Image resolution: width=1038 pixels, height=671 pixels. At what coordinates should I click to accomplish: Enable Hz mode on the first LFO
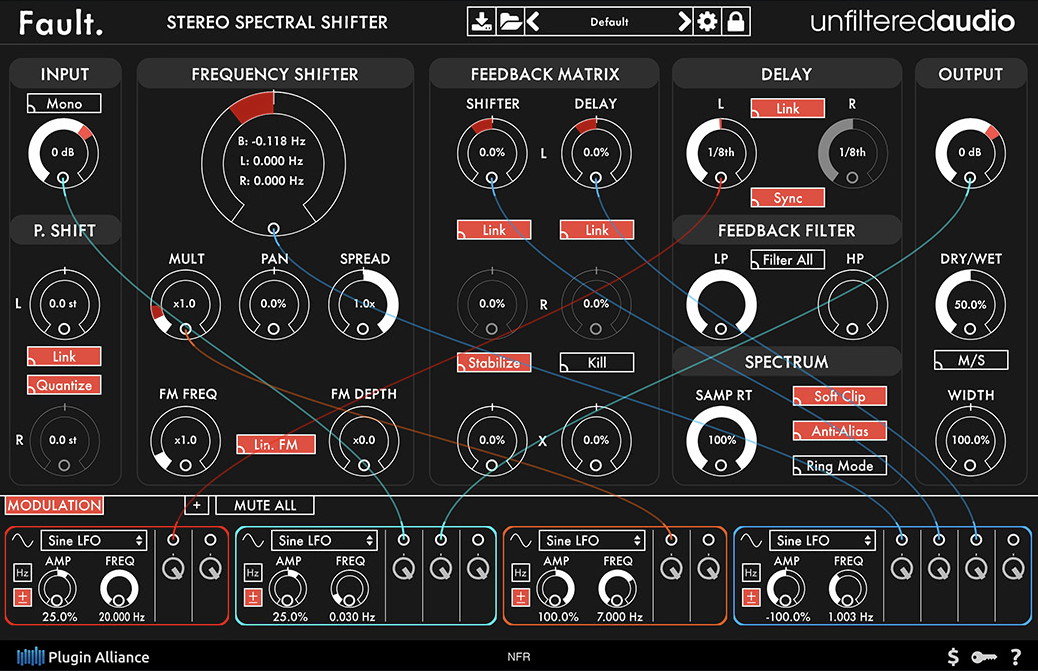point(20,574)
